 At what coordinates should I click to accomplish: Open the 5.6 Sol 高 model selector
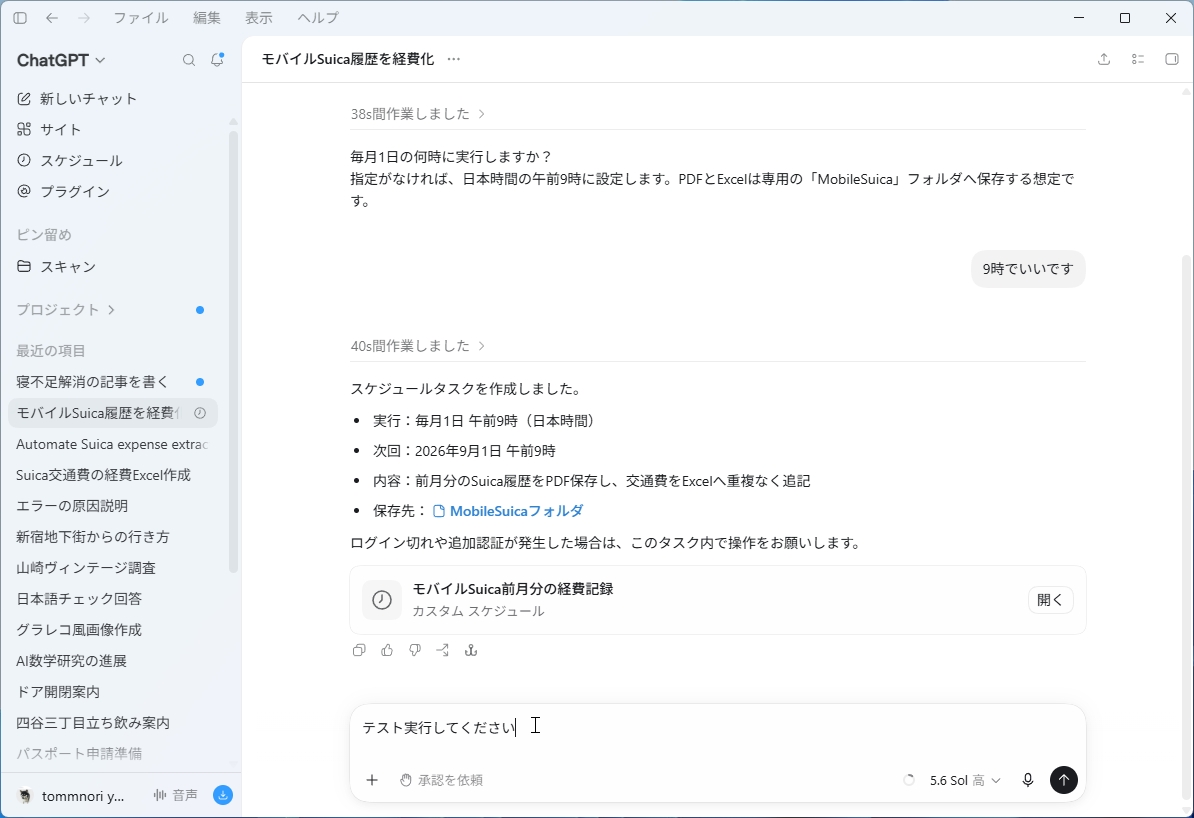(965, 780)
